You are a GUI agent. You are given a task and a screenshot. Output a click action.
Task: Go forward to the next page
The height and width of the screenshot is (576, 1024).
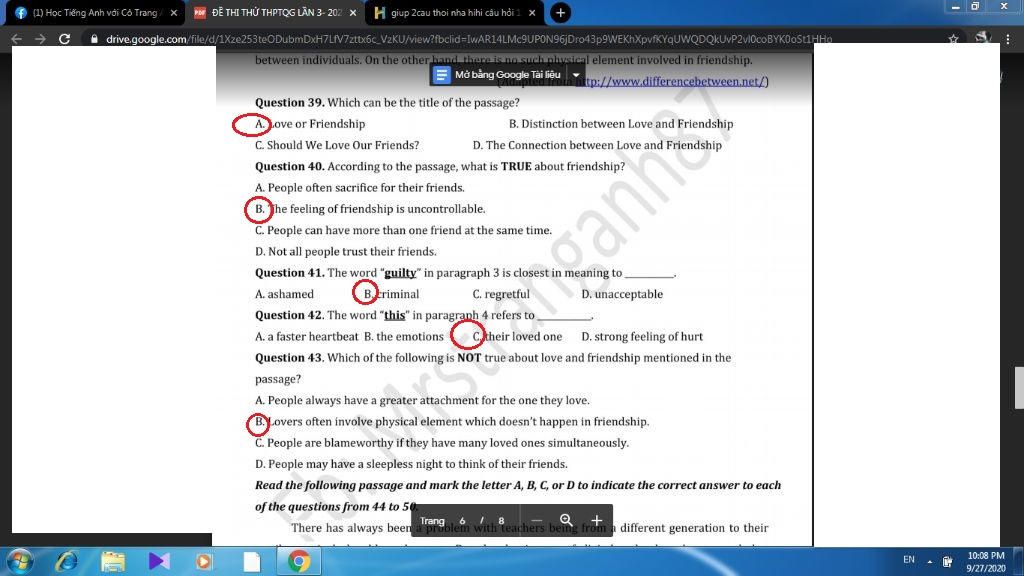[40, 39]
